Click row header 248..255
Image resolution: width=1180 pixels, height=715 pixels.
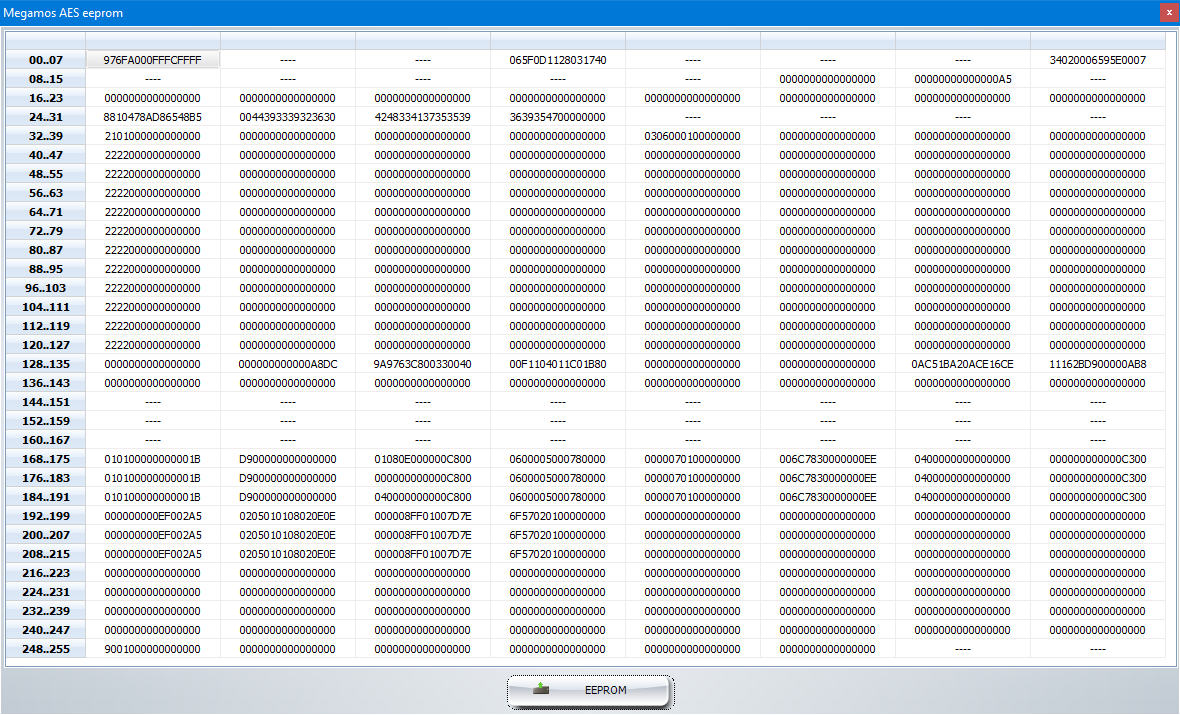46,650
